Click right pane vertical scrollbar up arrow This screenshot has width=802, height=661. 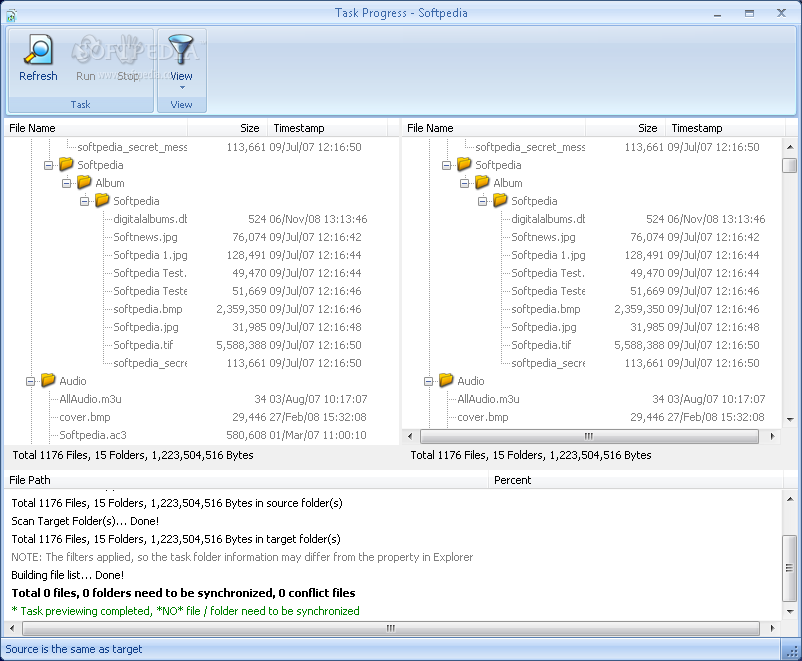(790, 147)
